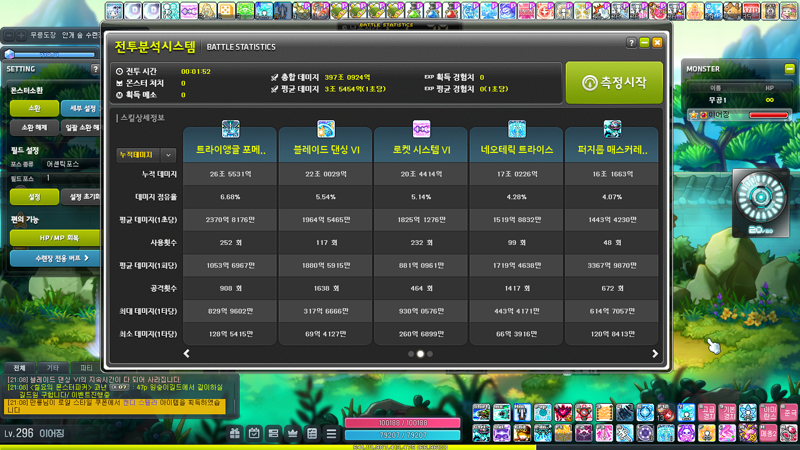Click the HP/MP 회복 button
800x450 pixels.
(x=55, y=238)
